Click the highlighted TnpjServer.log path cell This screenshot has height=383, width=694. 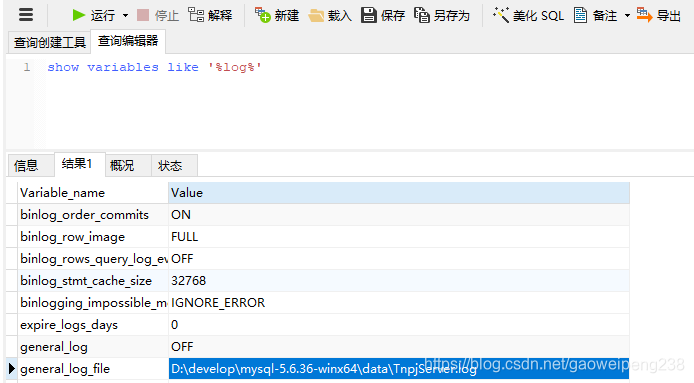click(x=399, y=369)
